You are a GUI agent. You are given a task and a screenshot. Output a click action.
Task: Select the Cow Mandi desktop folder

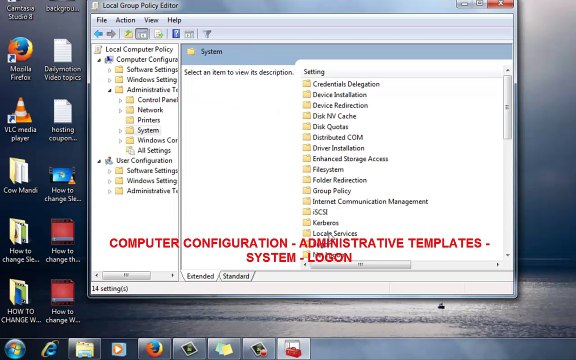click(x=21, y=176)
